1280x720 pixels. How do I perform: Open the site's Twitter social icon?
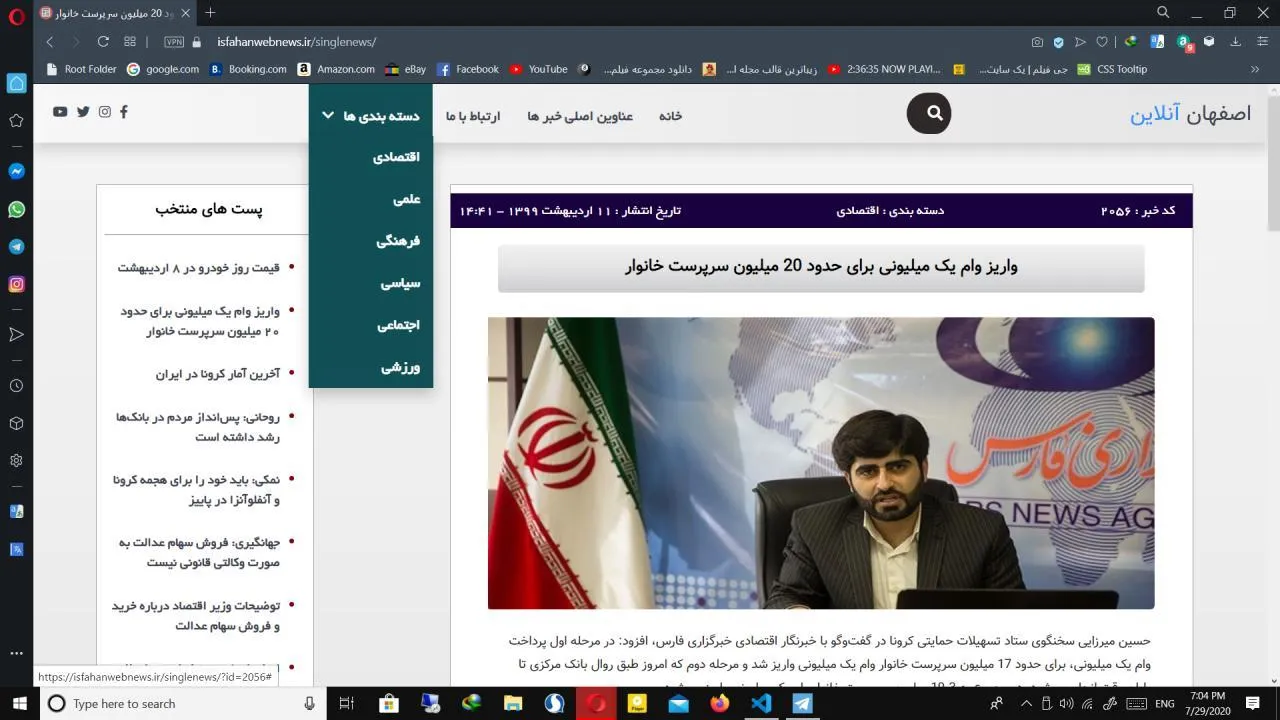pyautogui.click(x=83, y=112)
